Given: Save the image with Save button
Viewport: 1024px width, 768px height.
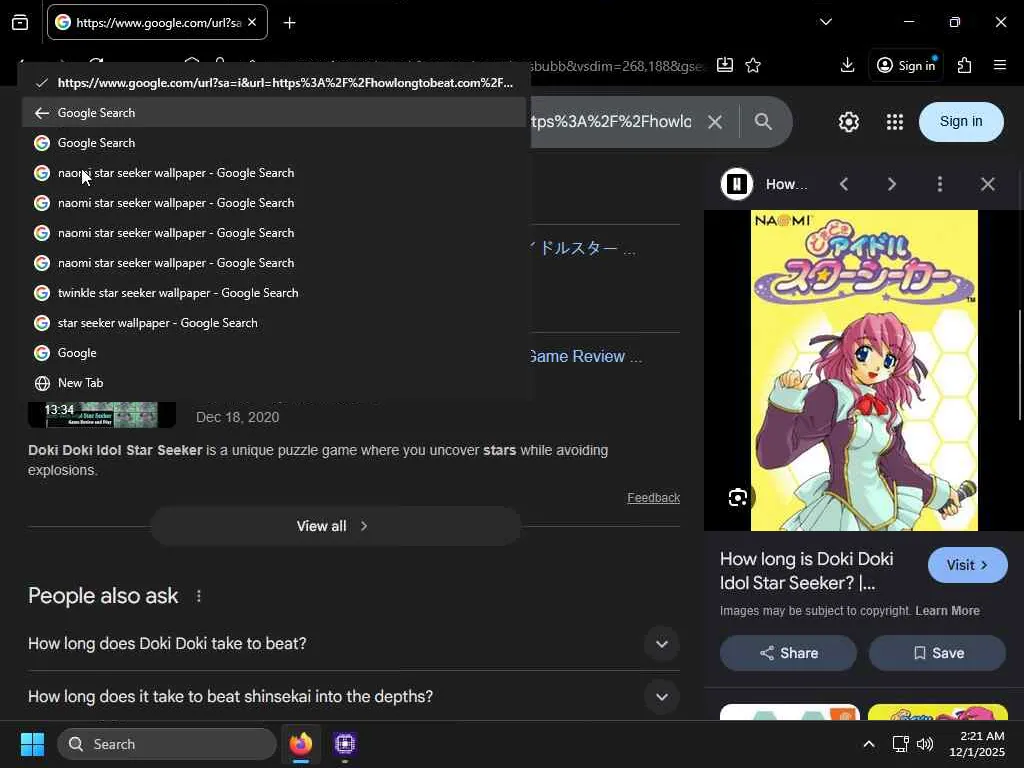Looking at the screenshot, I should [937, 653].
